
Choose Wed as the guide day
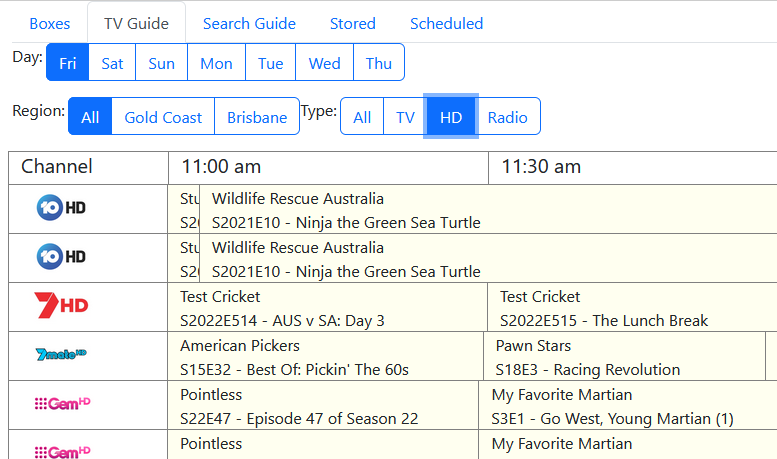[325, 62]
